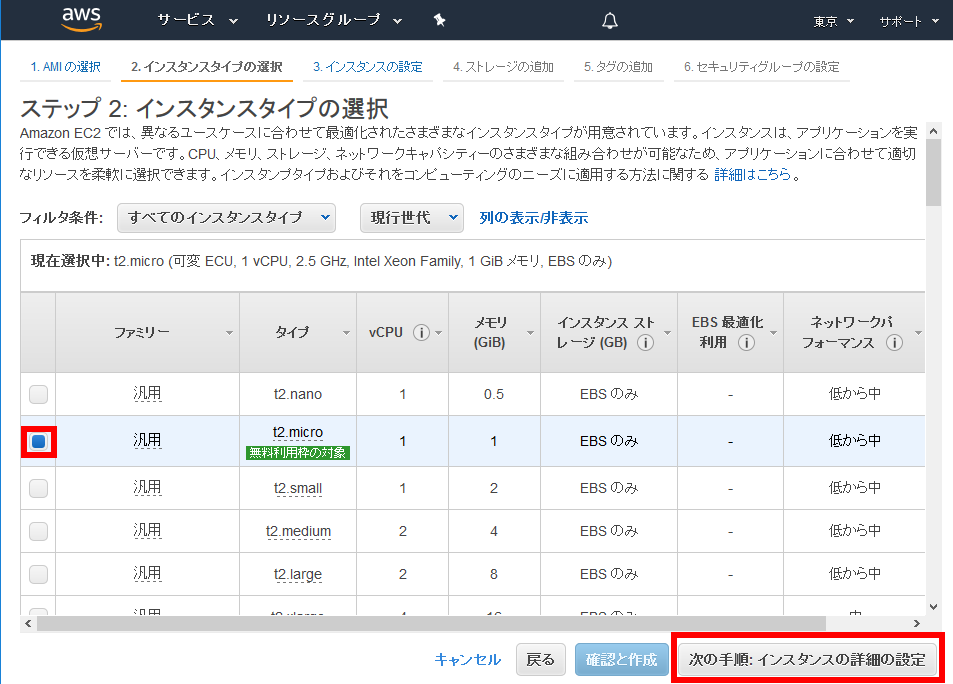Open the サポート dropdown
This screenshot has width=953, height=684.
(909, 22)
